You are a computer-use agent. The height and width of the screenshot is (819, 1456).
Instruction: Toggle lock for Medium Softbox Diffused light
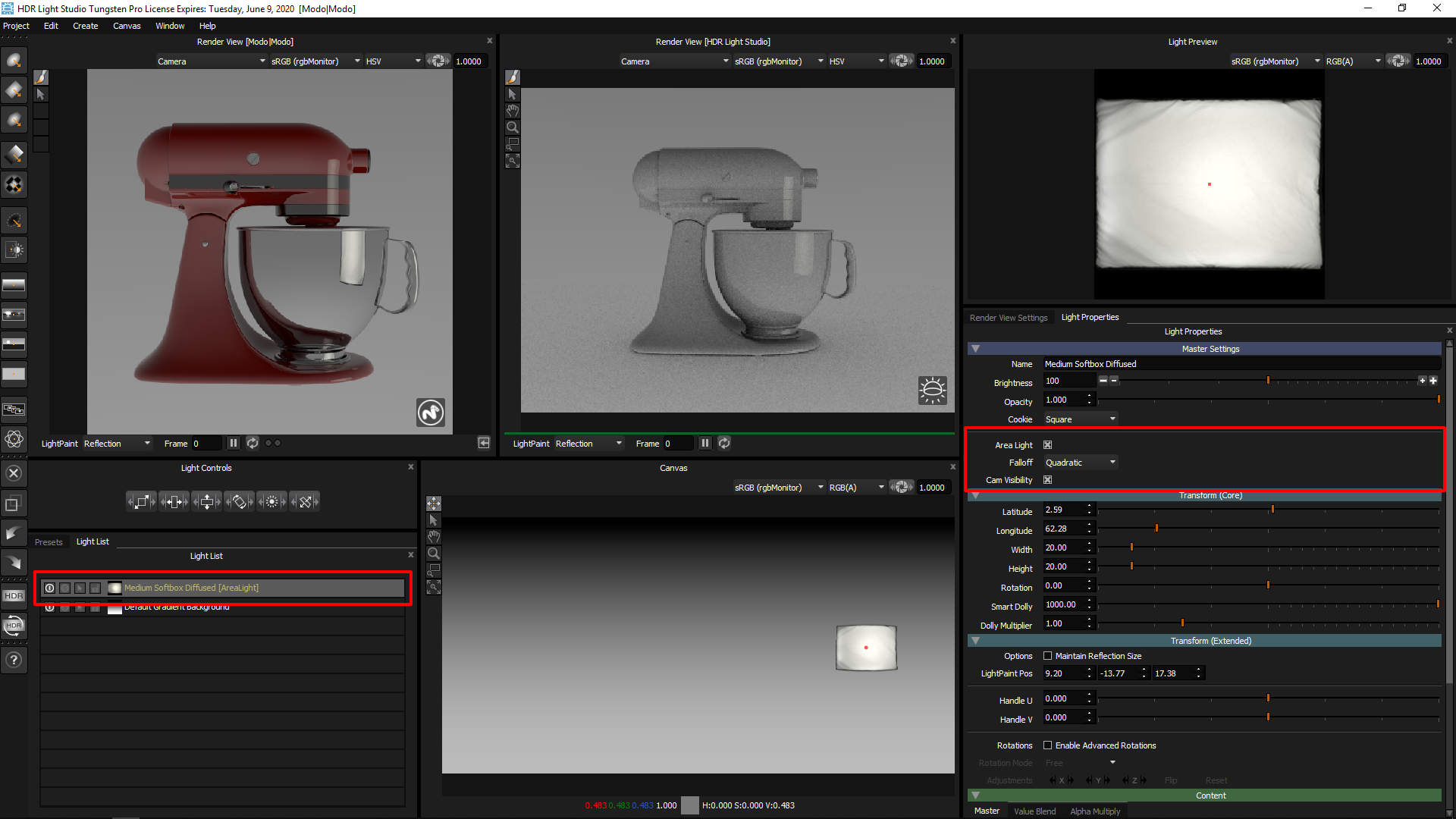[x=96, y=588]
